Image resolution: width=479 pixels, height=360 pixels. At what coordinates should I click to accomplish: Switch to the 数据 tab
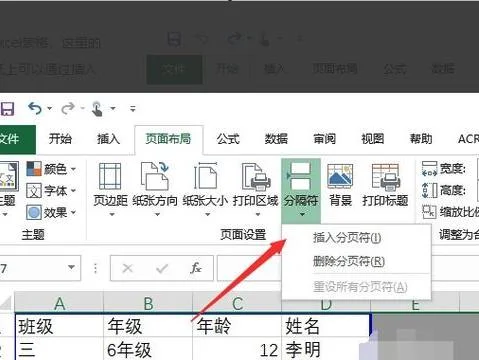coord(276,139)
